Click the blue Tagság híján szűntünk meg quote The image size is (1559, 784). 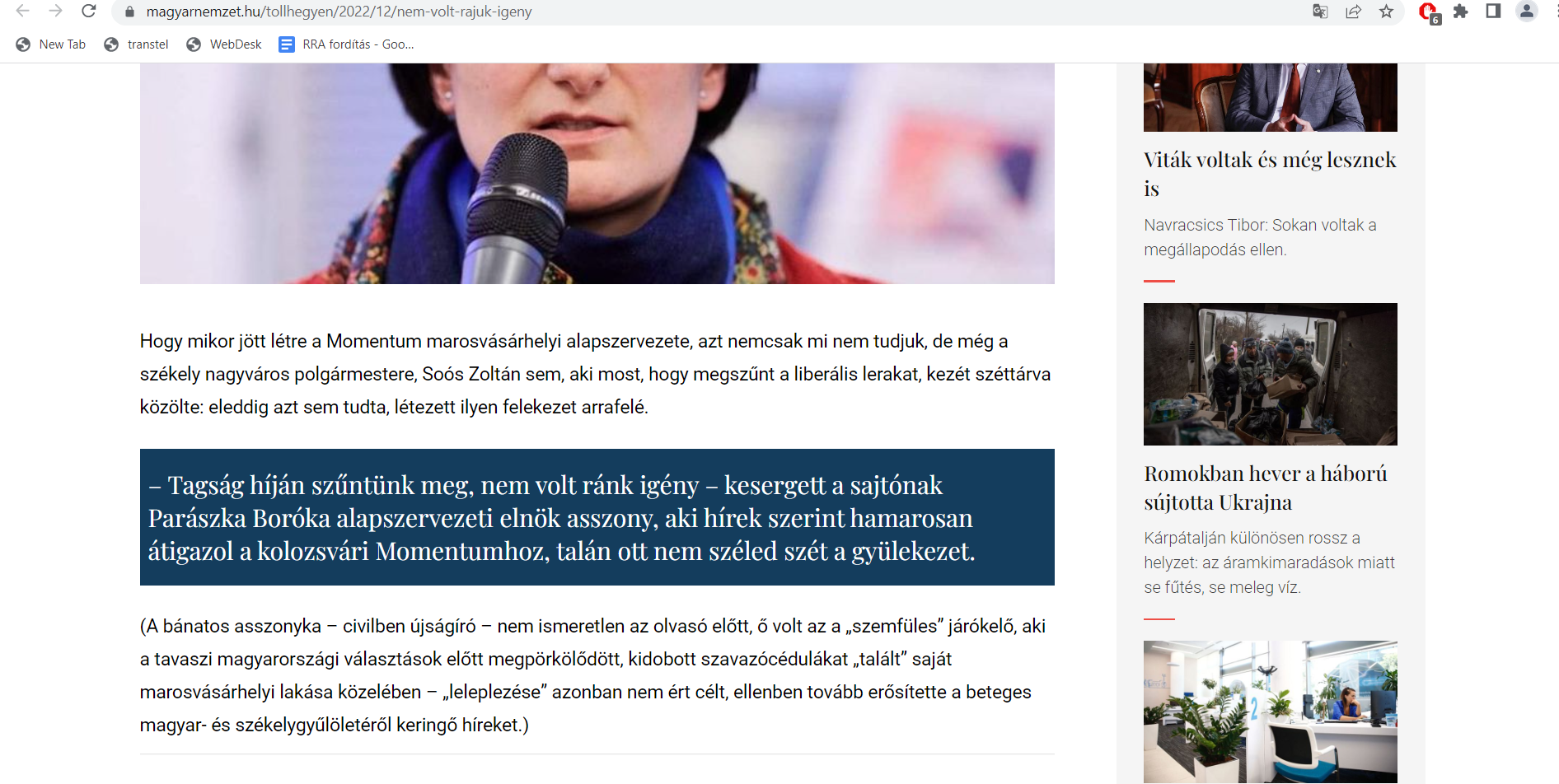pos(597,517)
